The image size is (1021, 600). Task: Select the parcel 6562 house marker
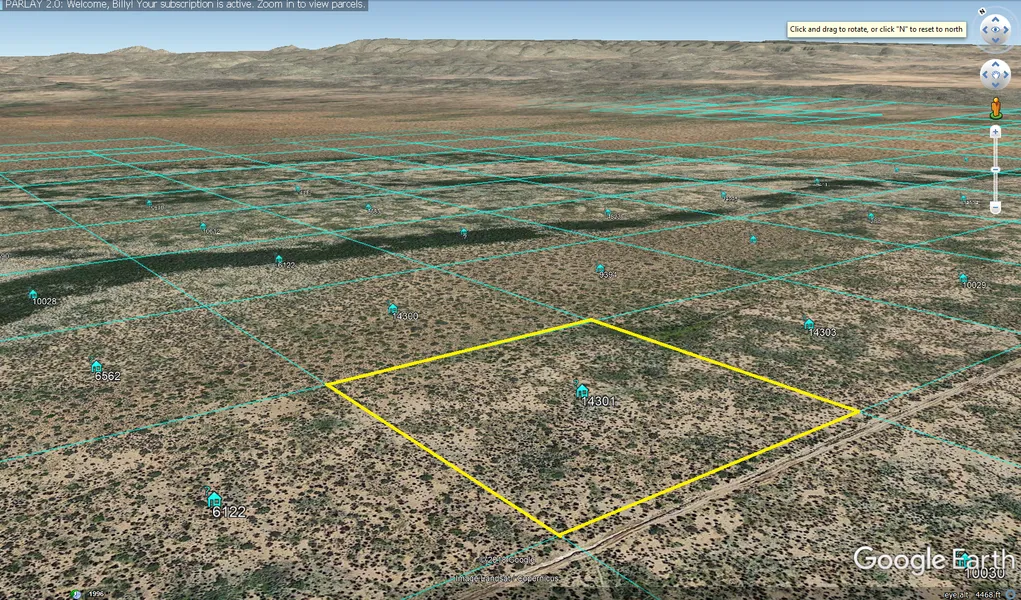coord(97,366)
